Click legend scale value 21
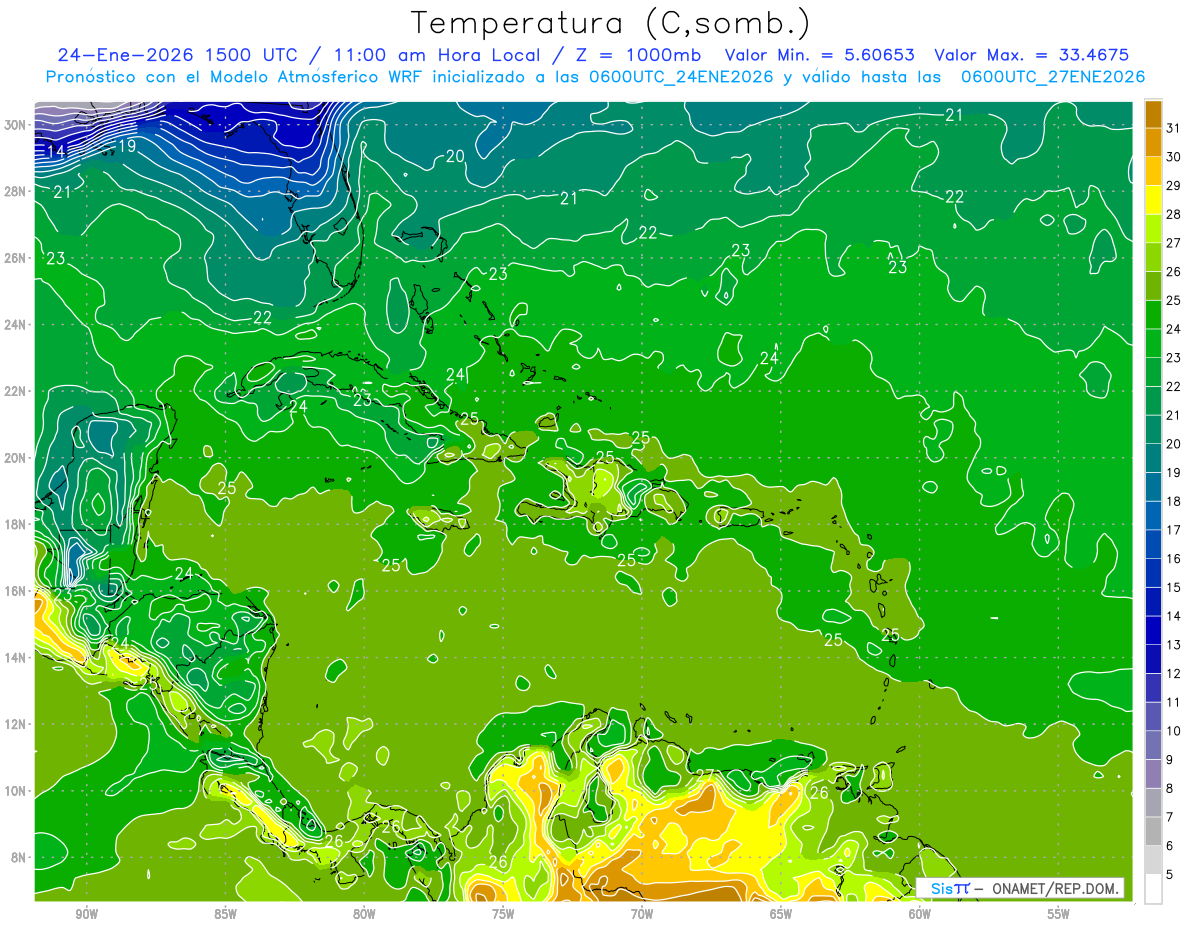Image resolution: width=1200 pixels, height=927 pixels. 1174,415
